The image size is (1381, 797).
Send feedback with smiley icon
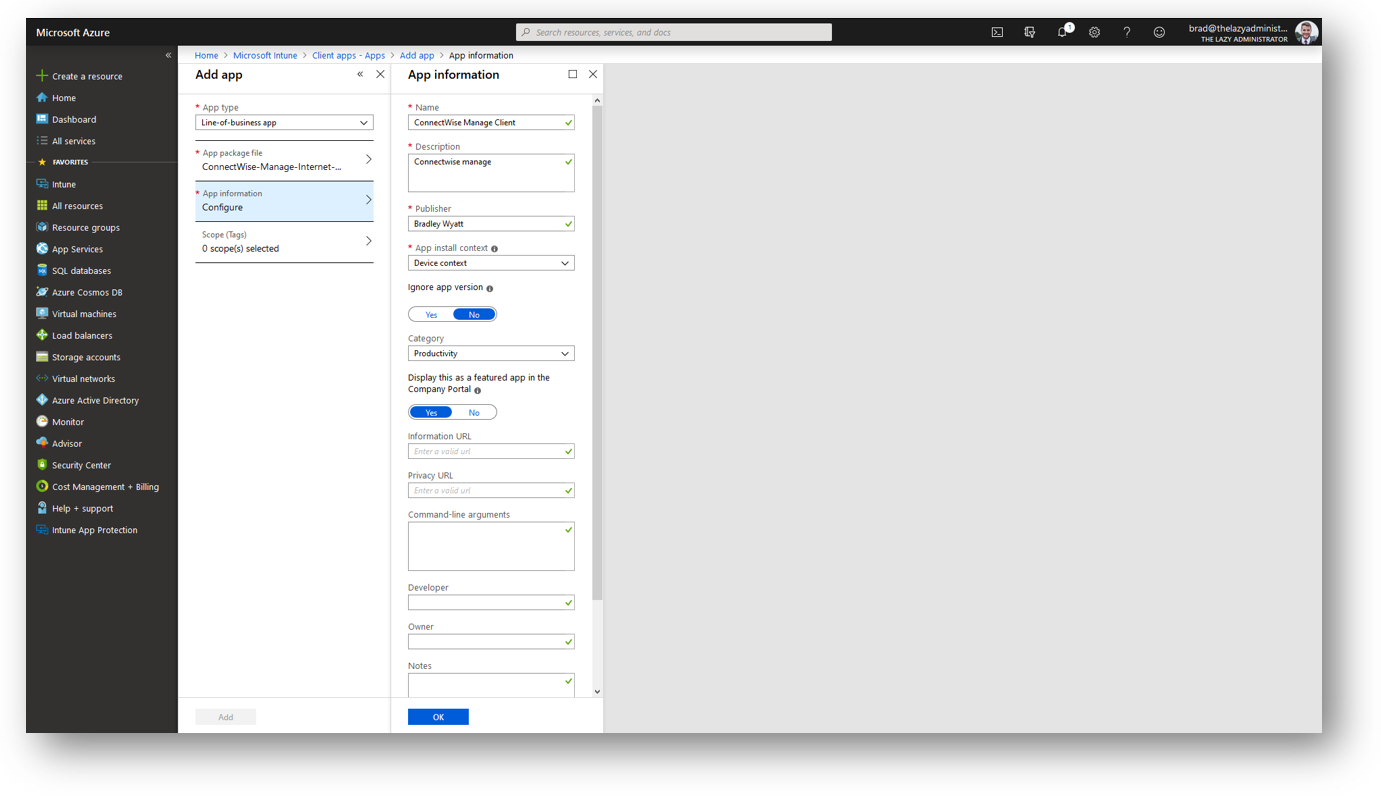point(1159,32)
